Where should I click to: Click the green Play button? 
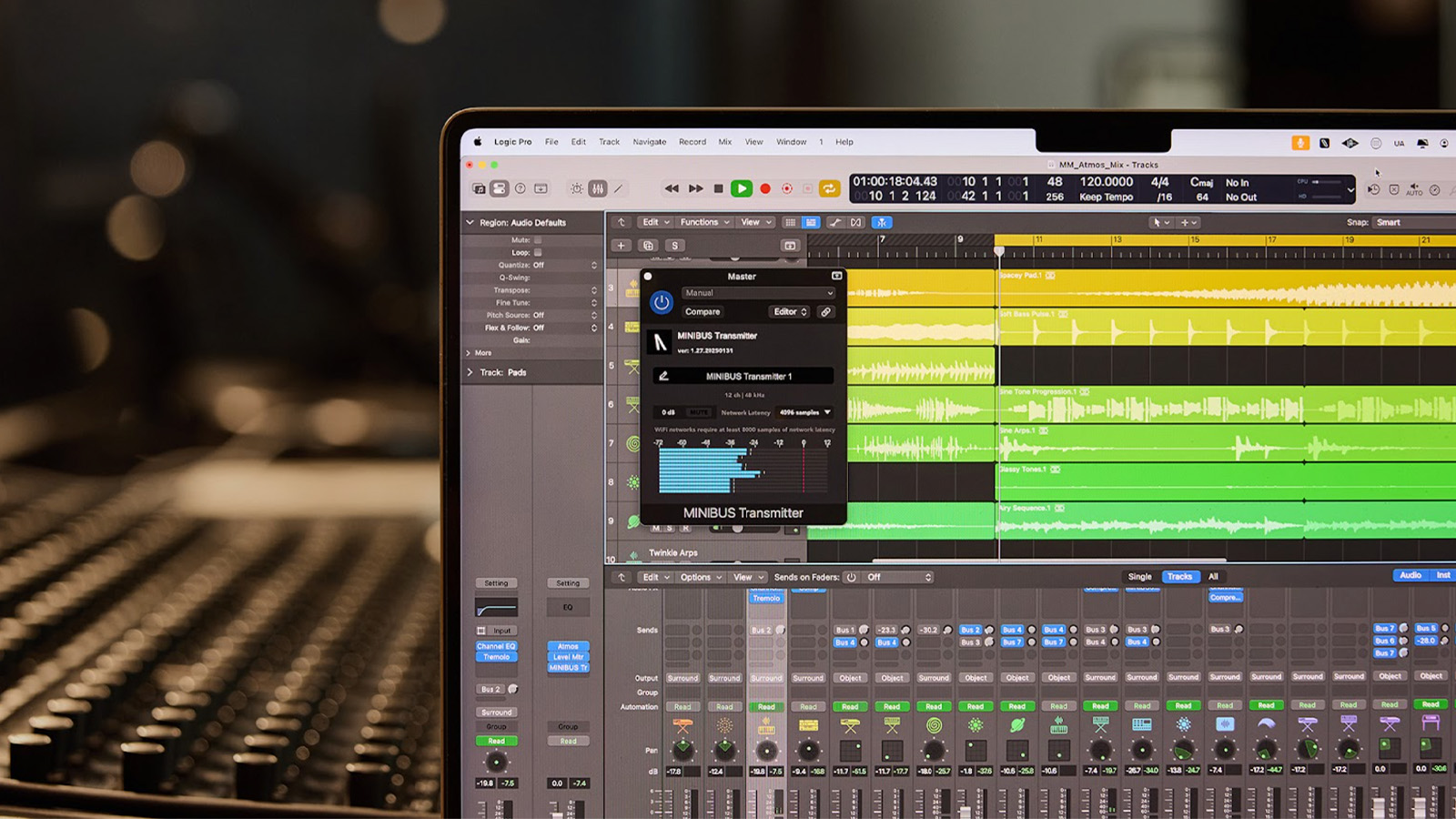click(x=742, y=188)
